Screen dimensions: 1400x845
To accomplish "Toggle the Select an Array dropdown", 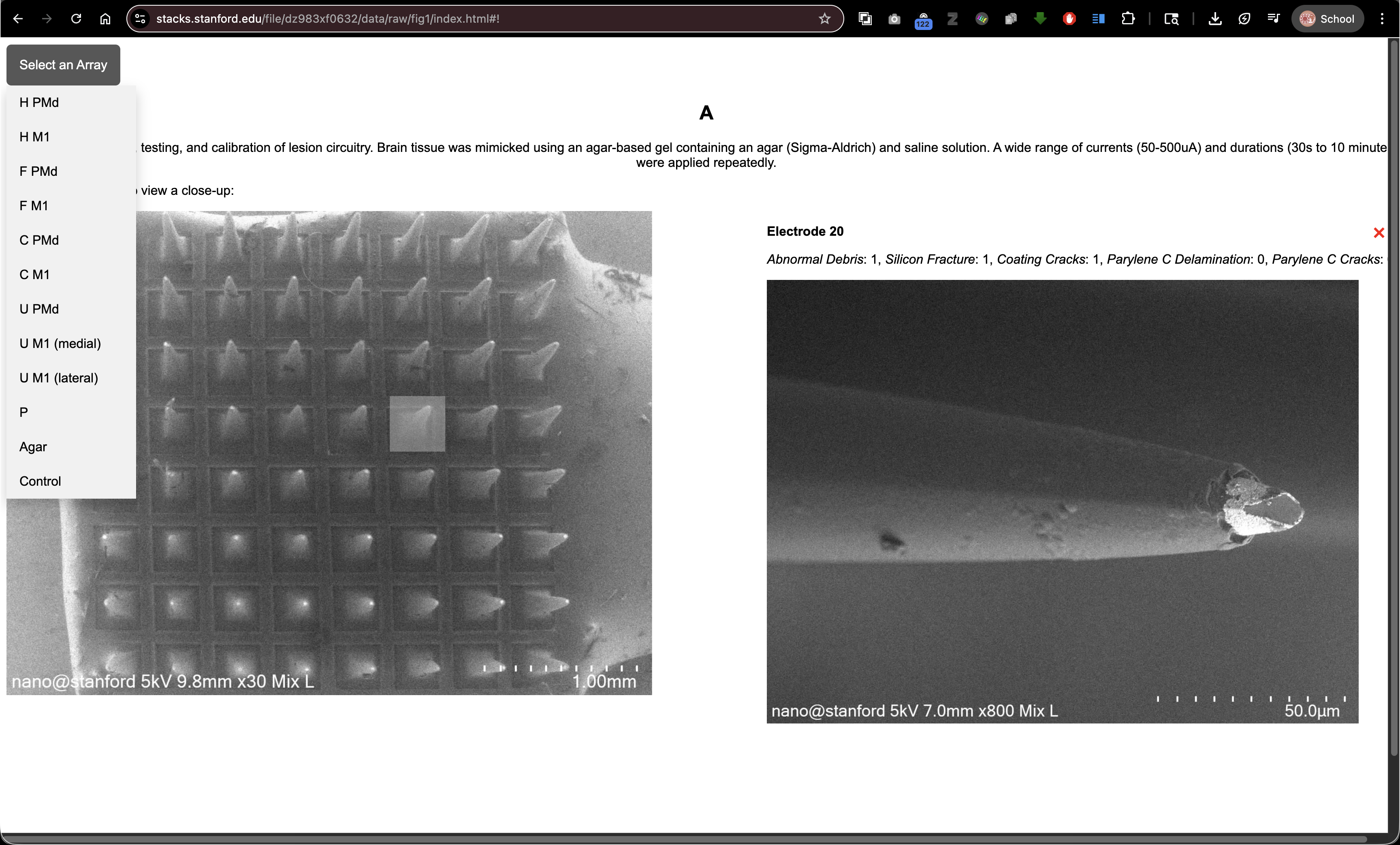I will coord(63,65).
